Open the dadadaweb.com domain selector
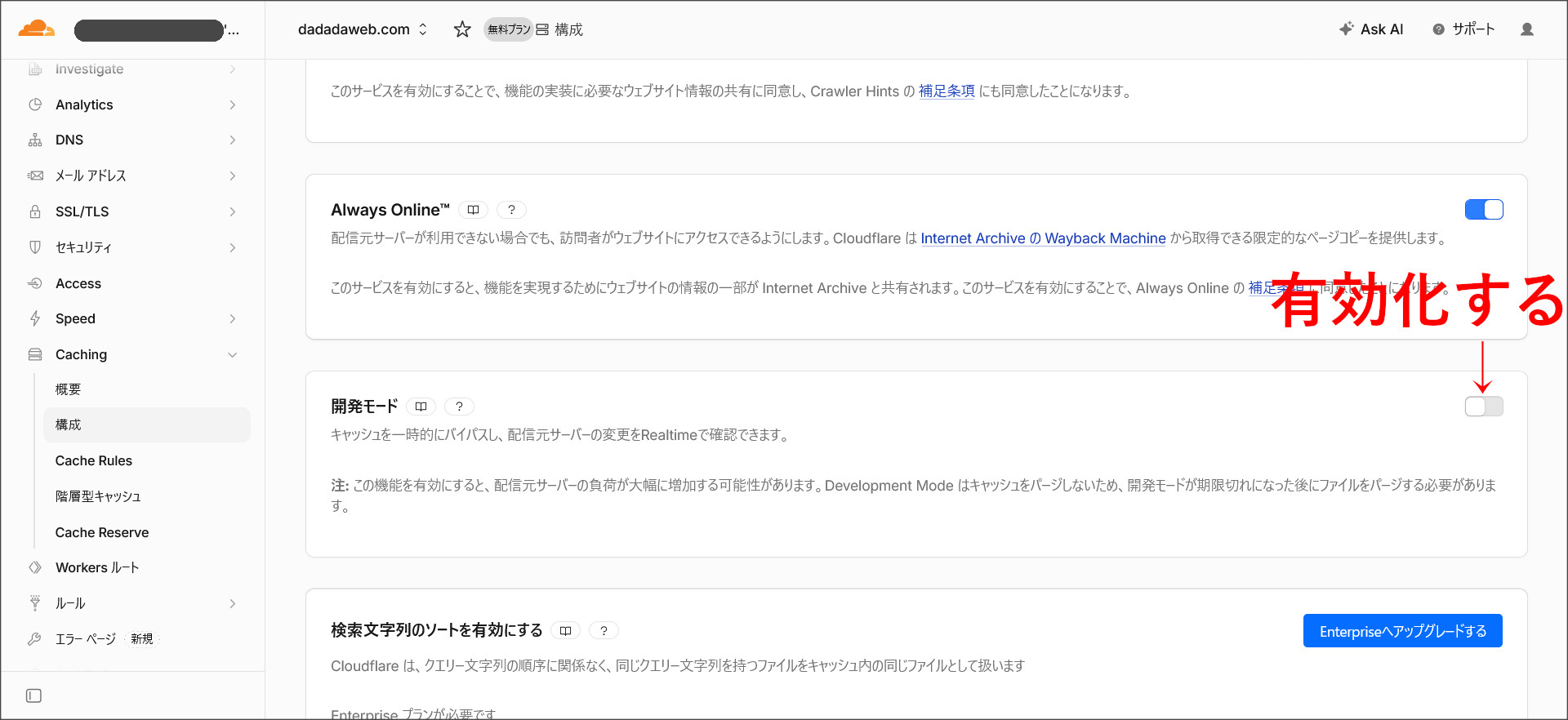Screen dimensions: 1568x720 coord(363,29)
